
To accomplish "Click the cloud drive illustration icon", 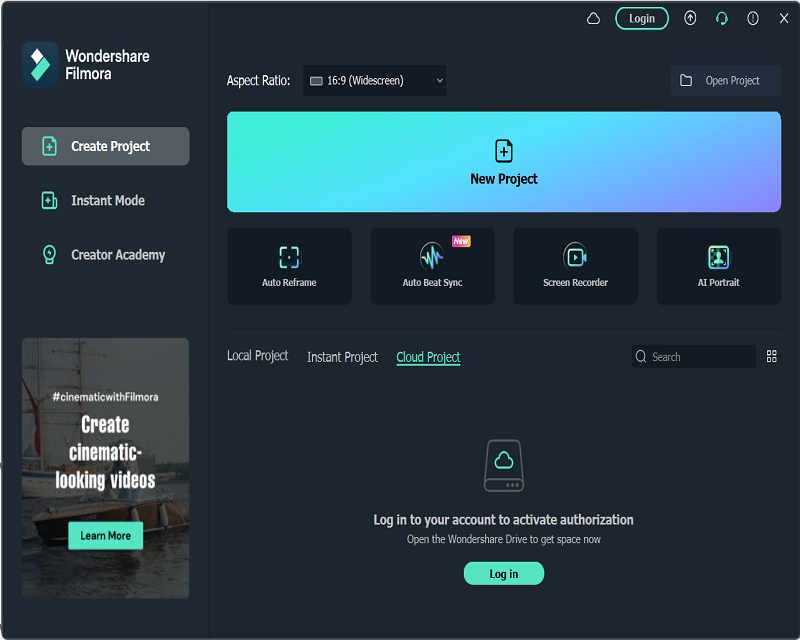I will click(x=504, y=465).
